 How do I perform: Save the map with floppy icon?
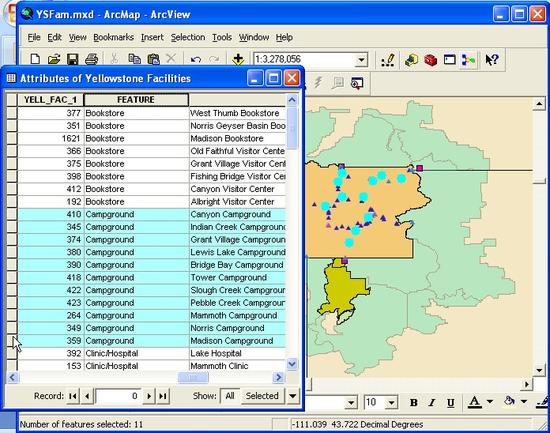(72, 59)
